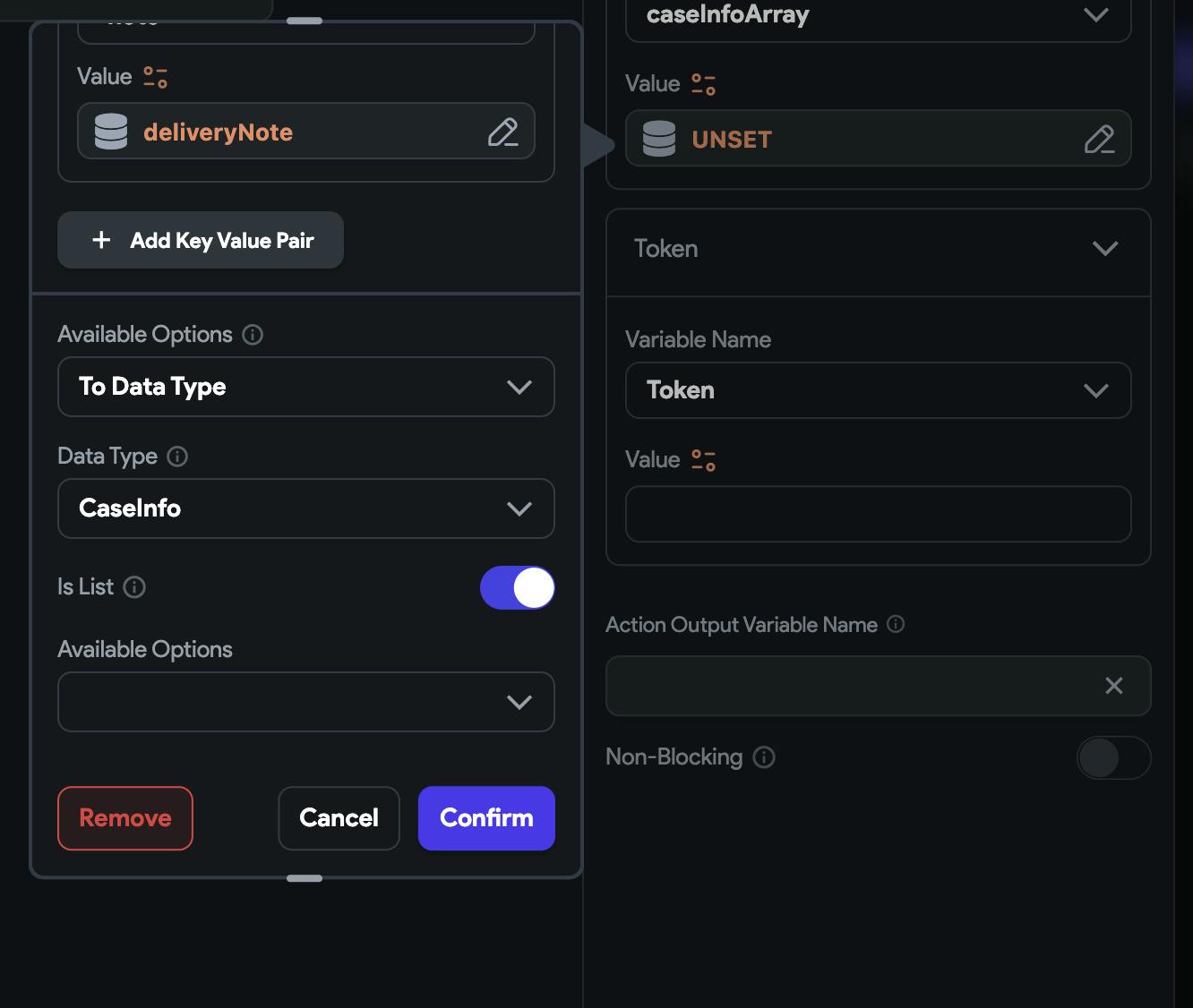Open the Token variable name dropdown
This screenshot has width=1193, height=1008.
tap(878, 390)
